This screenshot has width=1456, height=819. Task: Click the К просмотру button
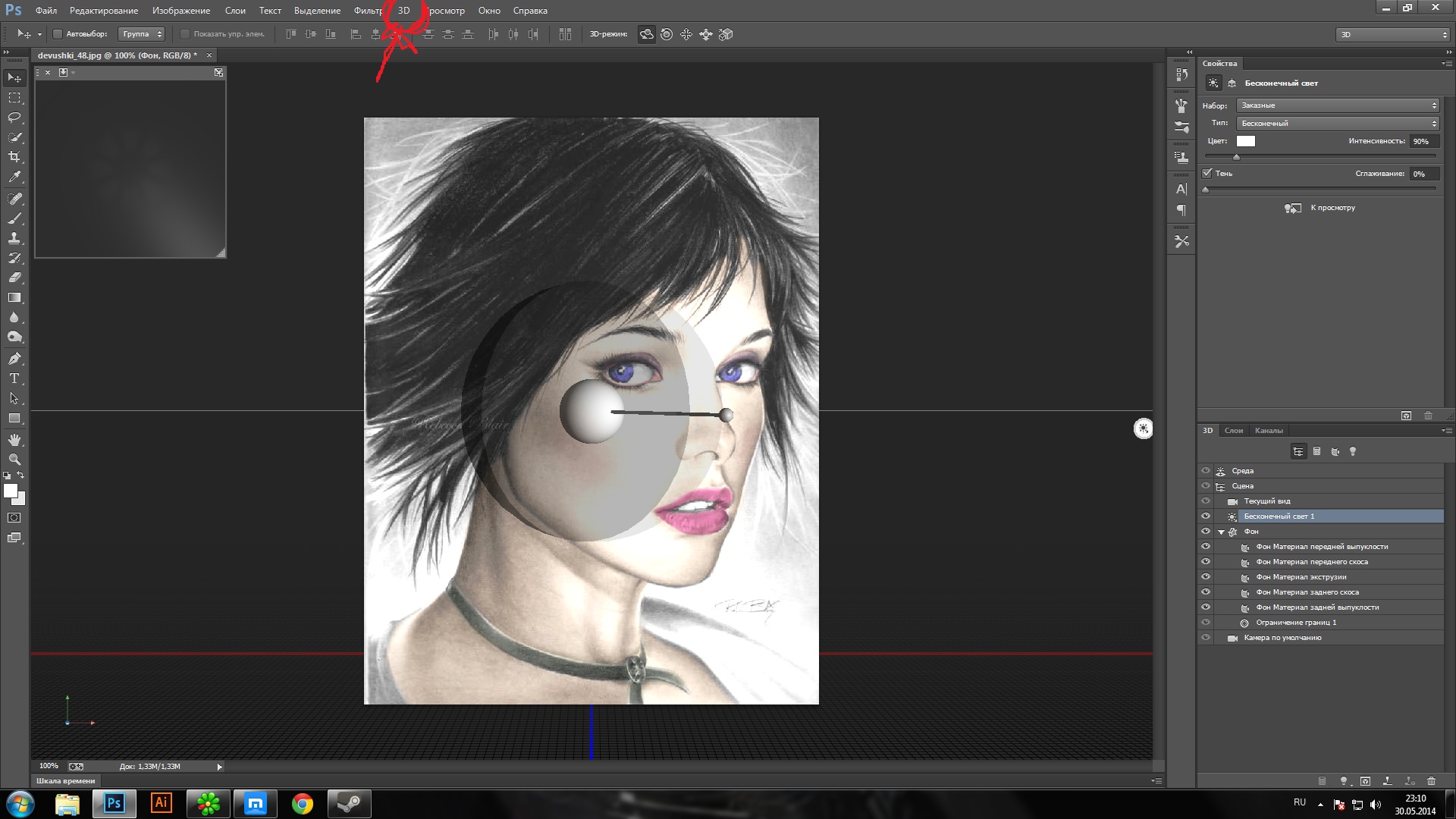(1319, 208)
